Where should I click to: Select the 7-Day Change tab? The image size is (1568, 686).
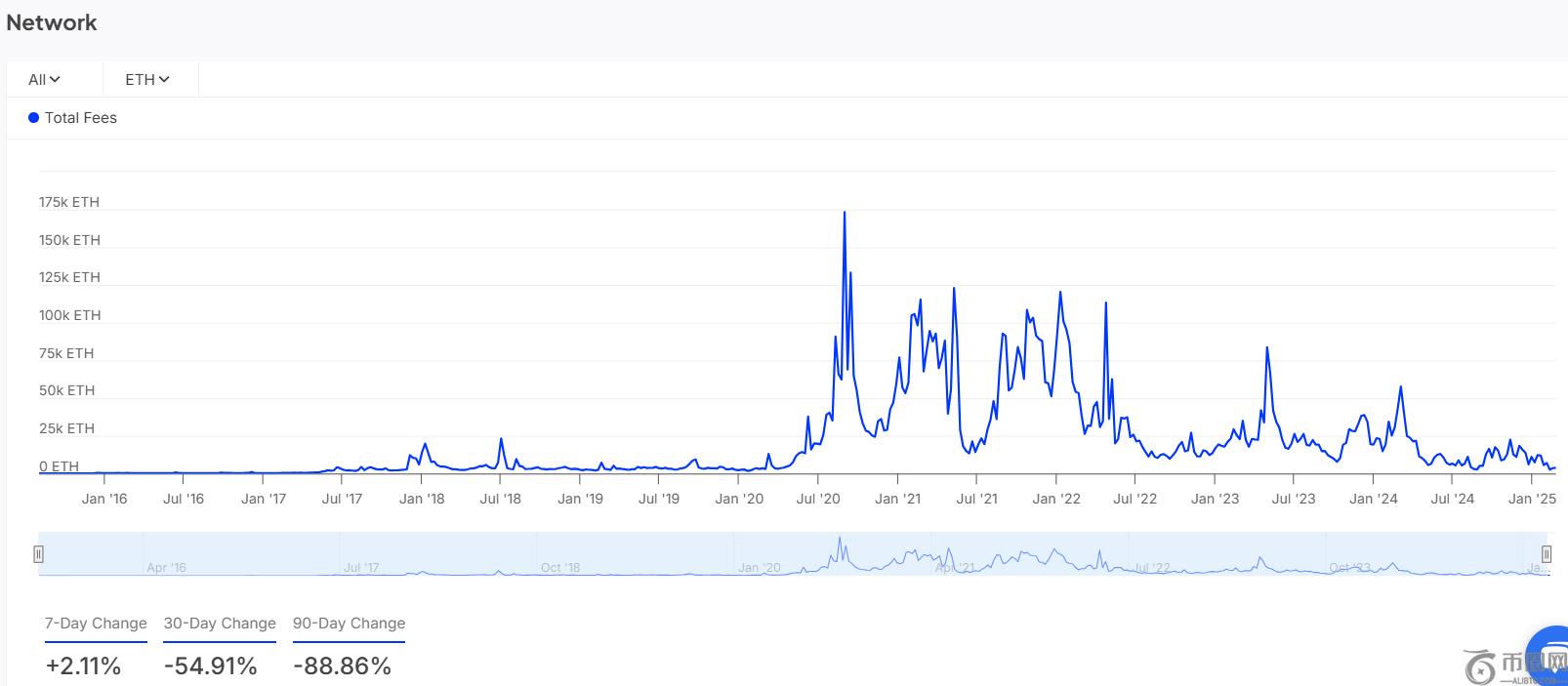[x=96, y=624]
